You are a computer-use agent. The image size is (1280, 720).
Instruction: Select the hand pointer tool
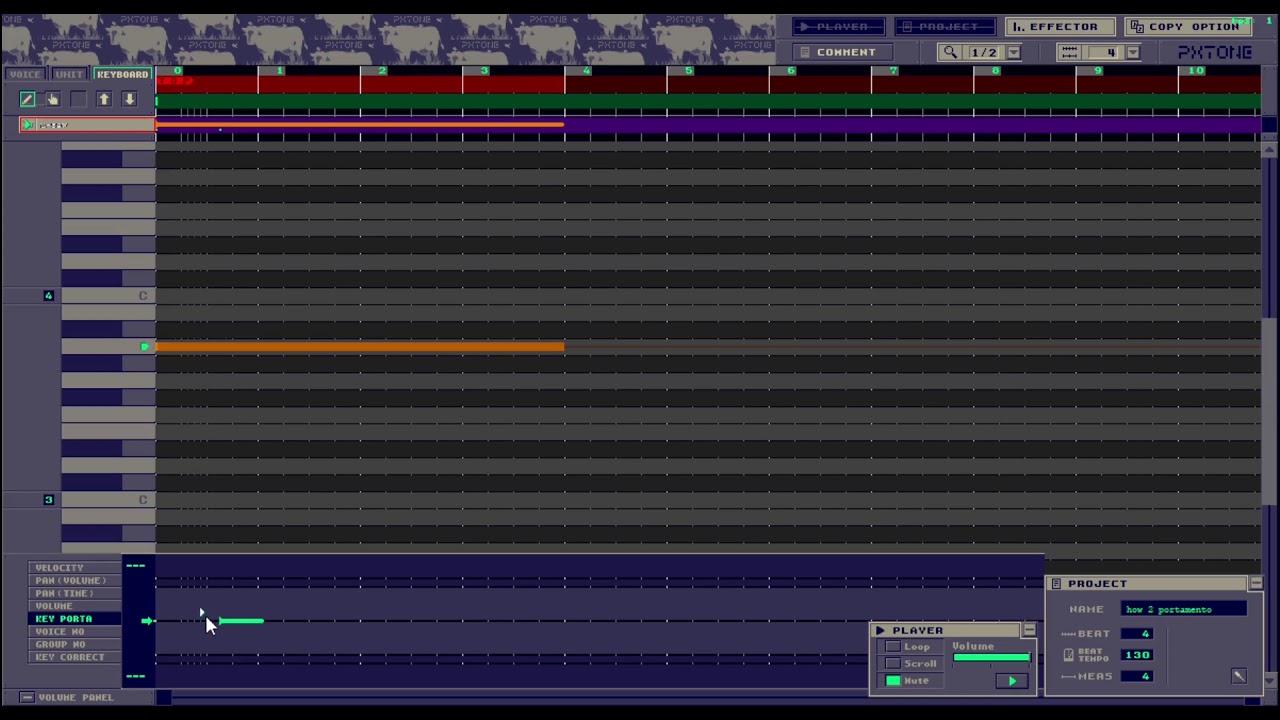click(53, 99)
